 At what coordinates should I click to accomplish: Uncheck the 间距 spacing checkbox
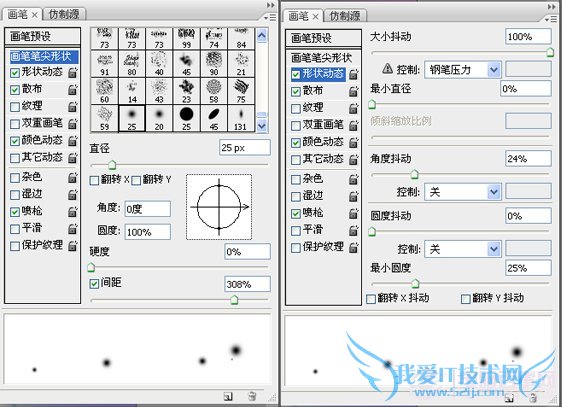click(x=94, y=284)
